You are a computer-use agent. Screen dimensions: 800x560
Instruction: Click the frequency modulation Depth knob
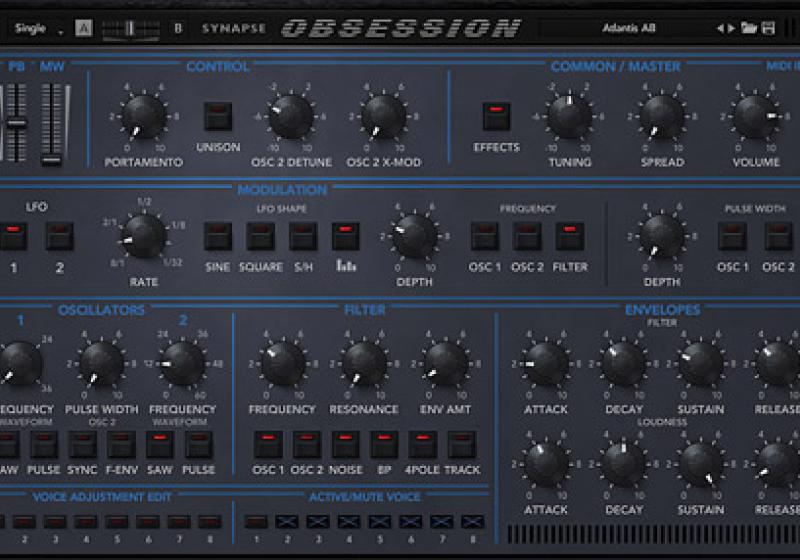(x=414, y=236)
